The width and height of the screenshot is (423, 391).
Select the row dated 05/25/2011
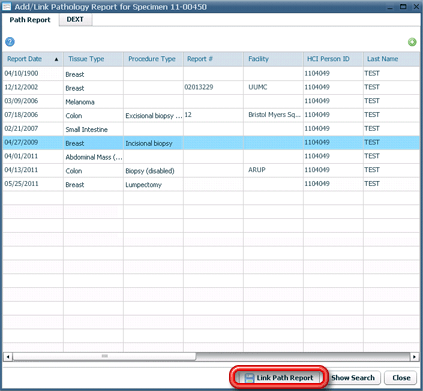point(211,184)
